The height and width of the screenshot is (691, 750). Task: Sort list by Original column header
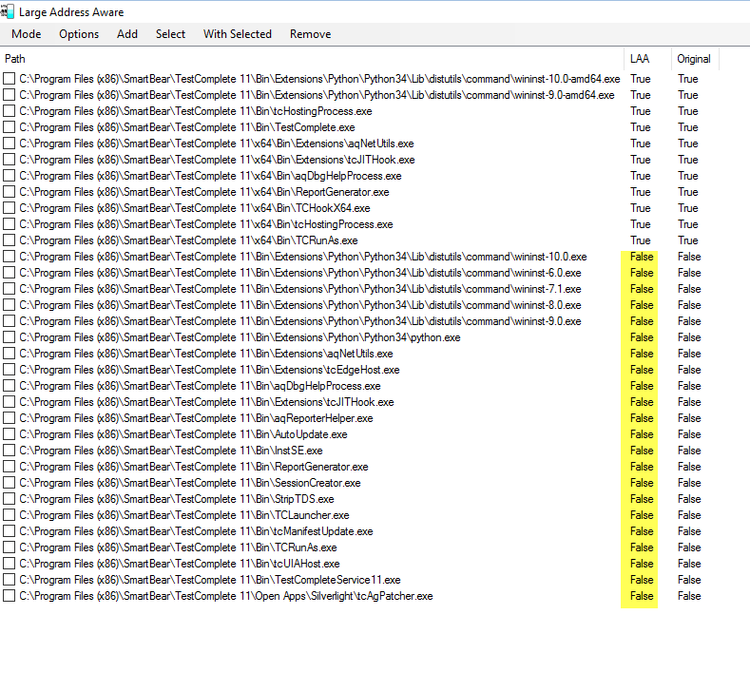[693, 59]
